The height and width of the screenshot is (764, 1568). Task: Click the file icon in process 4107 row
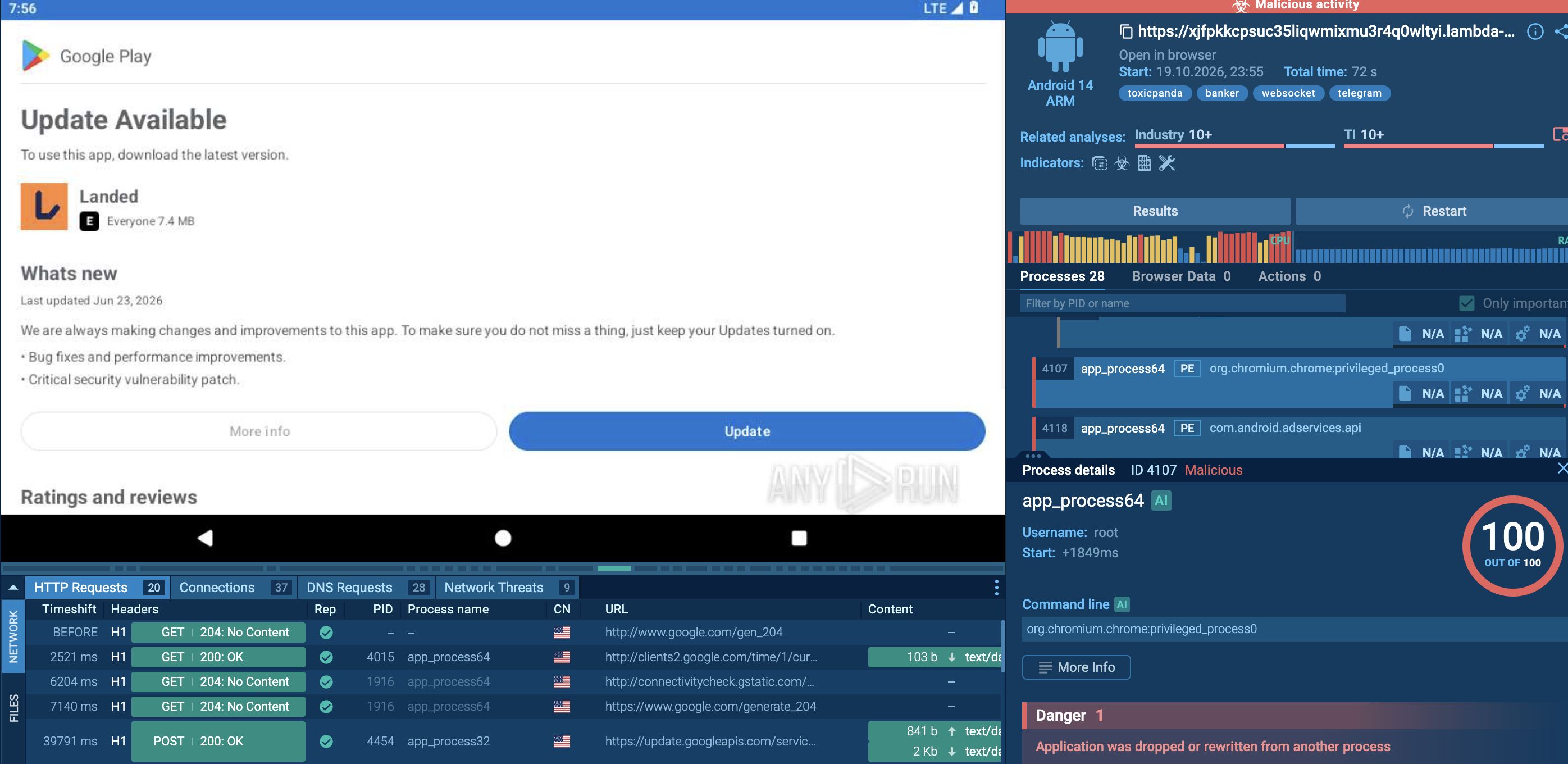click(1404, 393)
